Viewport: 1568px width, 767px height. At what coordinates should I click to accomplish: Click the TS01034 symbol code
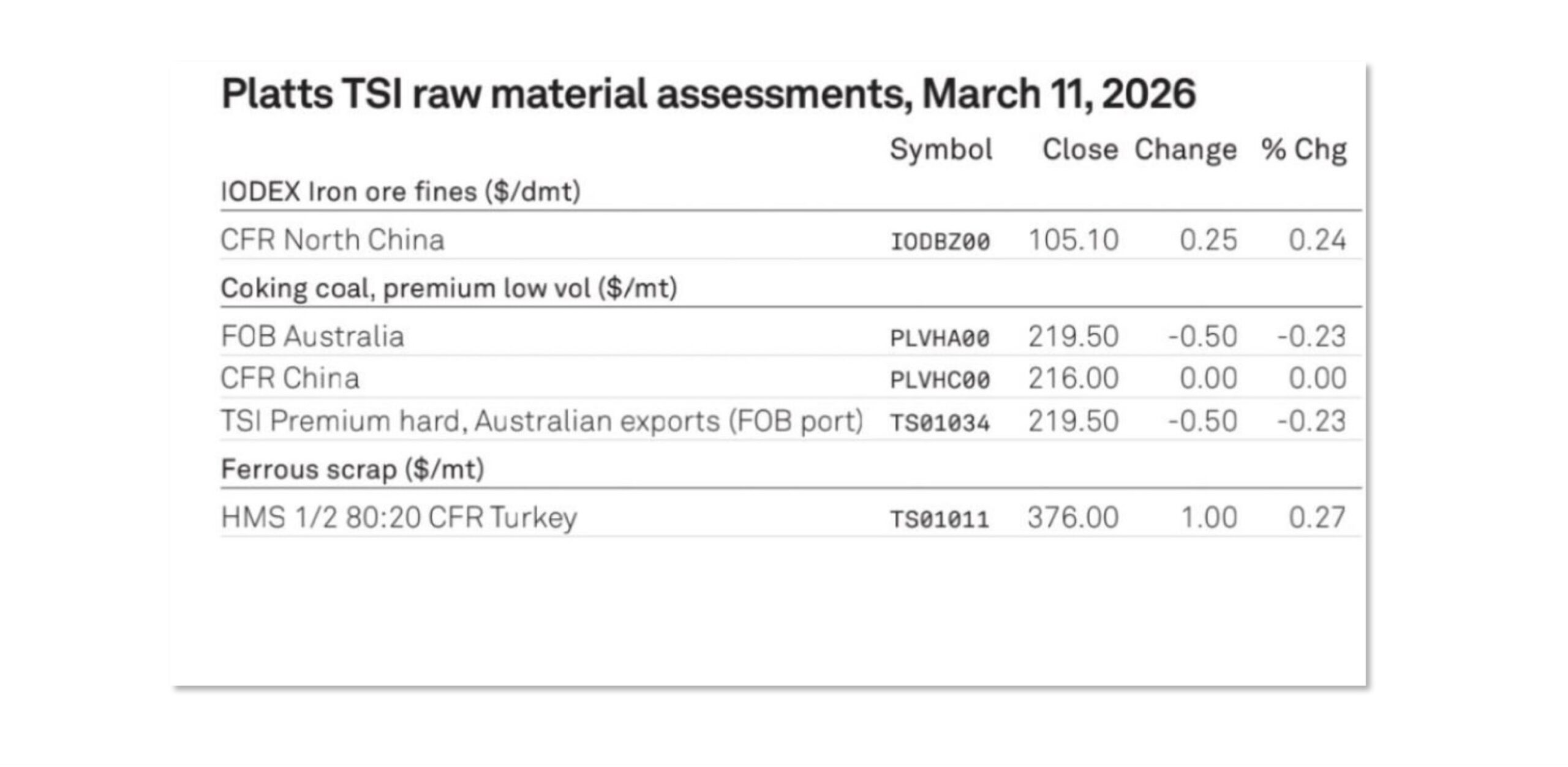(x=940, y=423)
